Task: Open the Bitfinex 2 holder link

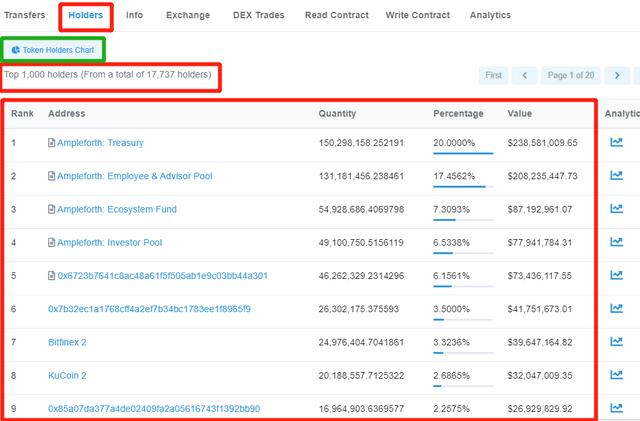Action: pos(67,342)
